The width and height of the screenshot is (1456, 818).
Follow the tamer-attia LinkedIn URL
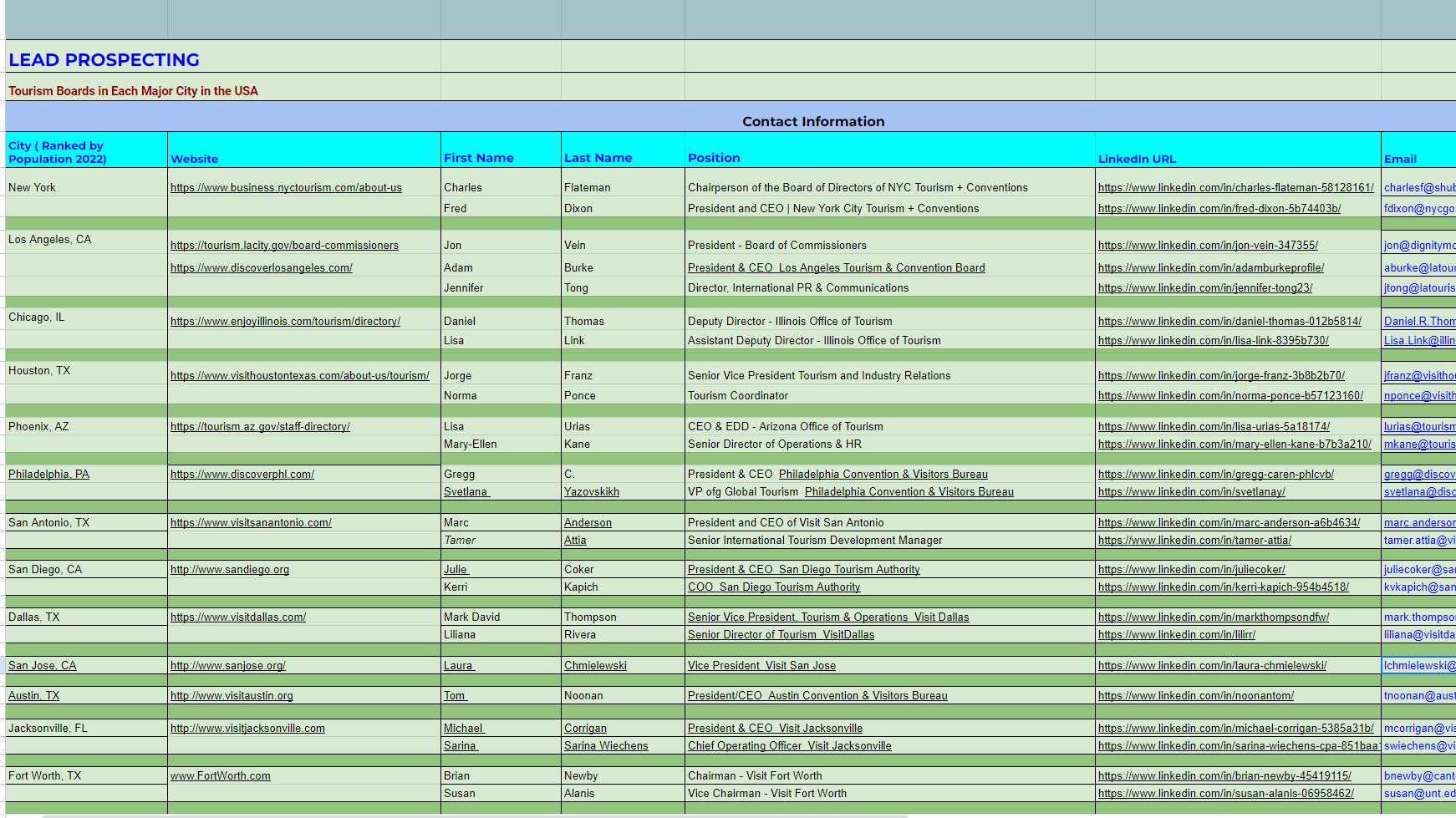(x=1194, y=541)
